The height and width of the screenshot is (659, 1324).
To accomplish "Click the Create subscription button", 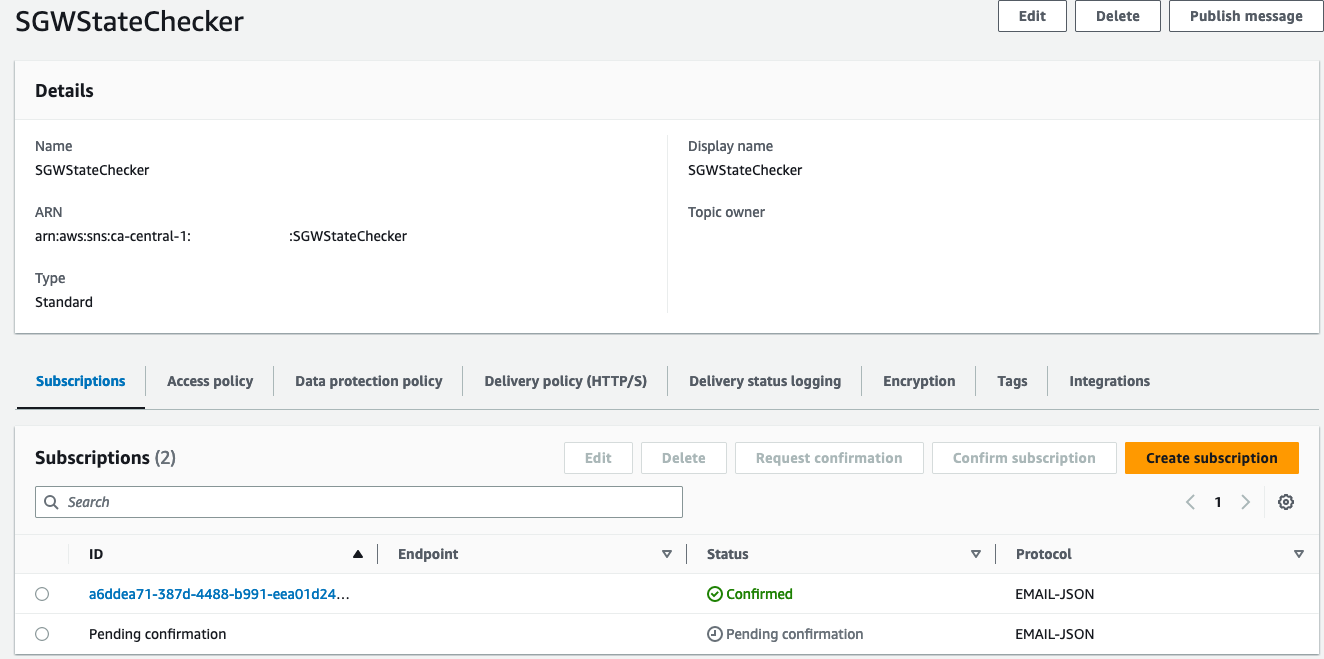I will (x=1211, y=457).
